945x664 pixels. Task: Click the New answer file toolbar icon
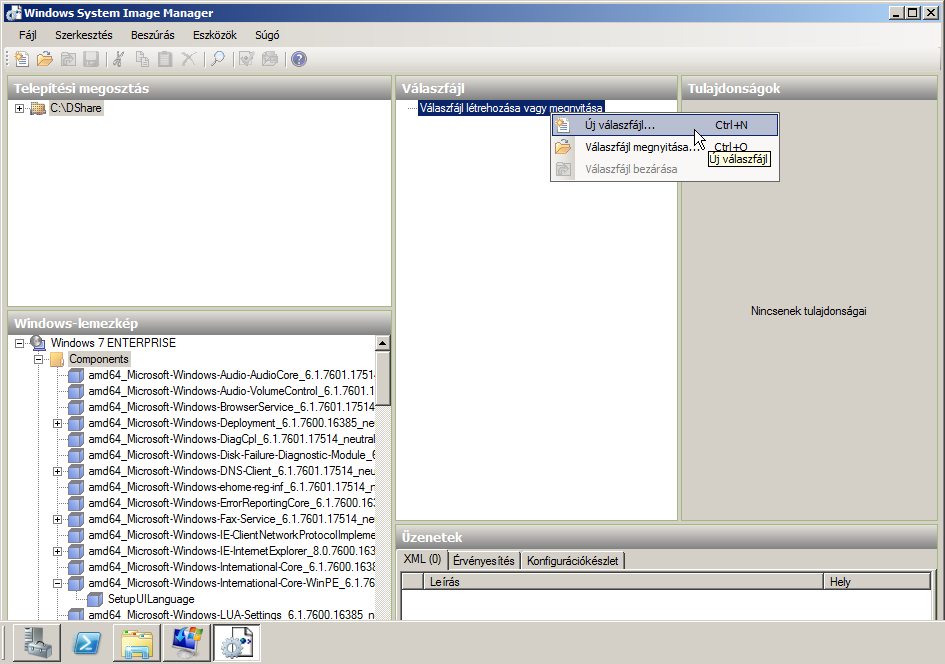[x=22, y=59]
